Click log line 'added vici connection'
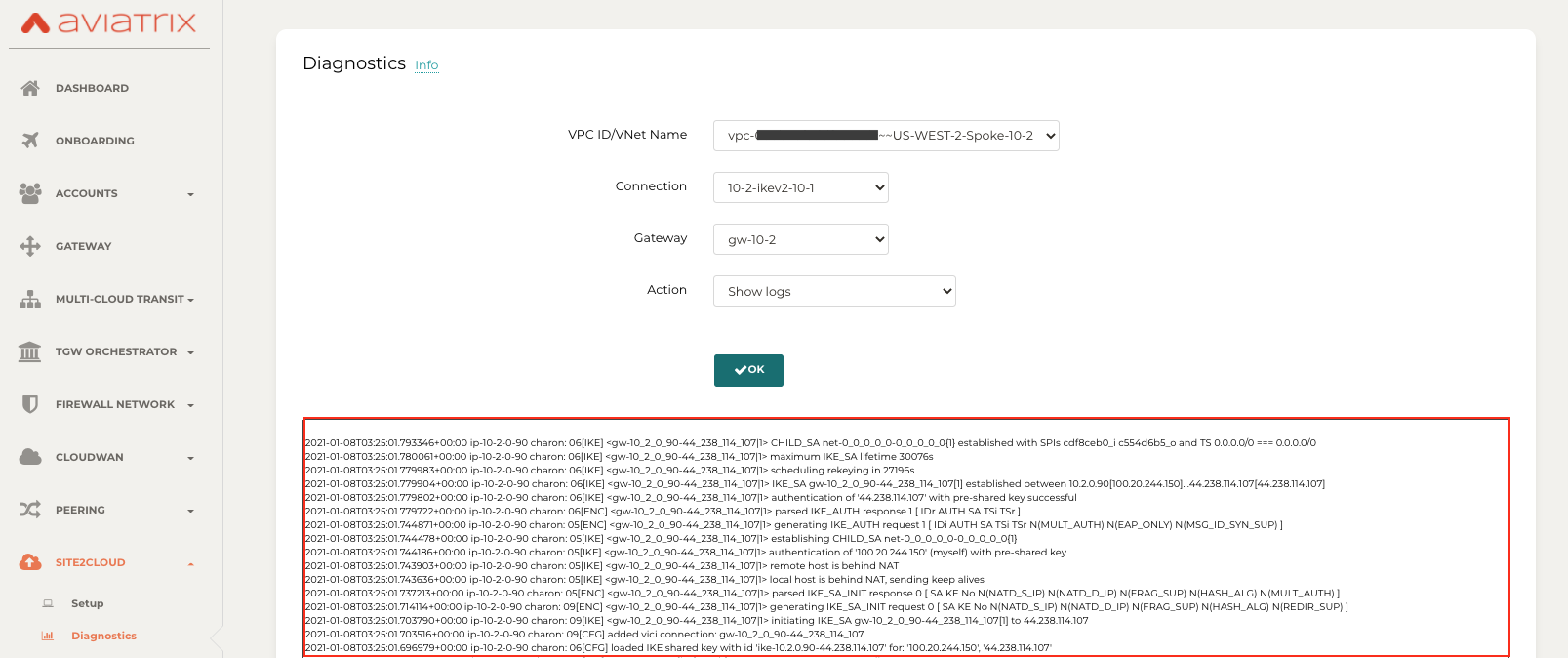Viewport: 1568px width, 658px height. tap(584, 634)
